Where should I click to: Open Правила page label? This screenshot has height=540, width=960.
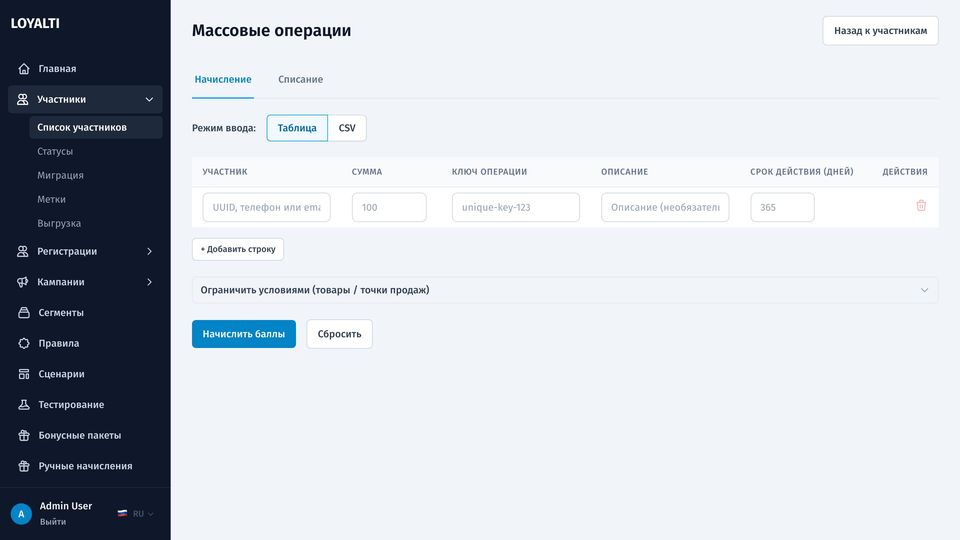click(59, 343)
